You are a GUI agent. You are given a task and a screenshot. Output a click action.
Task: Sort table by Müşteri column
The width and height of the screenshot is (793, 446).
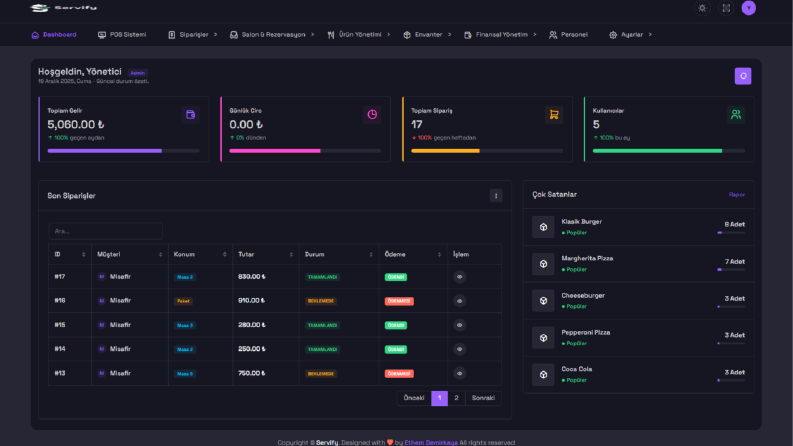[x=129, y=254]
